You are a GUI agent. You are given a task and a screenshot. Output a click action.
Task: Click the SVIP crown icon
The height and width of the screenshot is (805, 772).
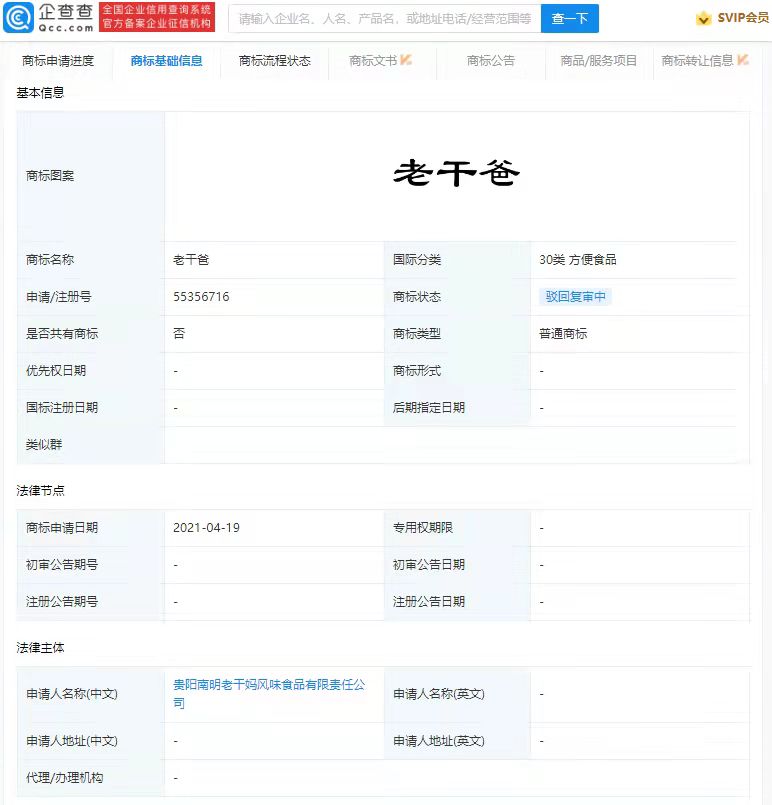pos(703,19)
